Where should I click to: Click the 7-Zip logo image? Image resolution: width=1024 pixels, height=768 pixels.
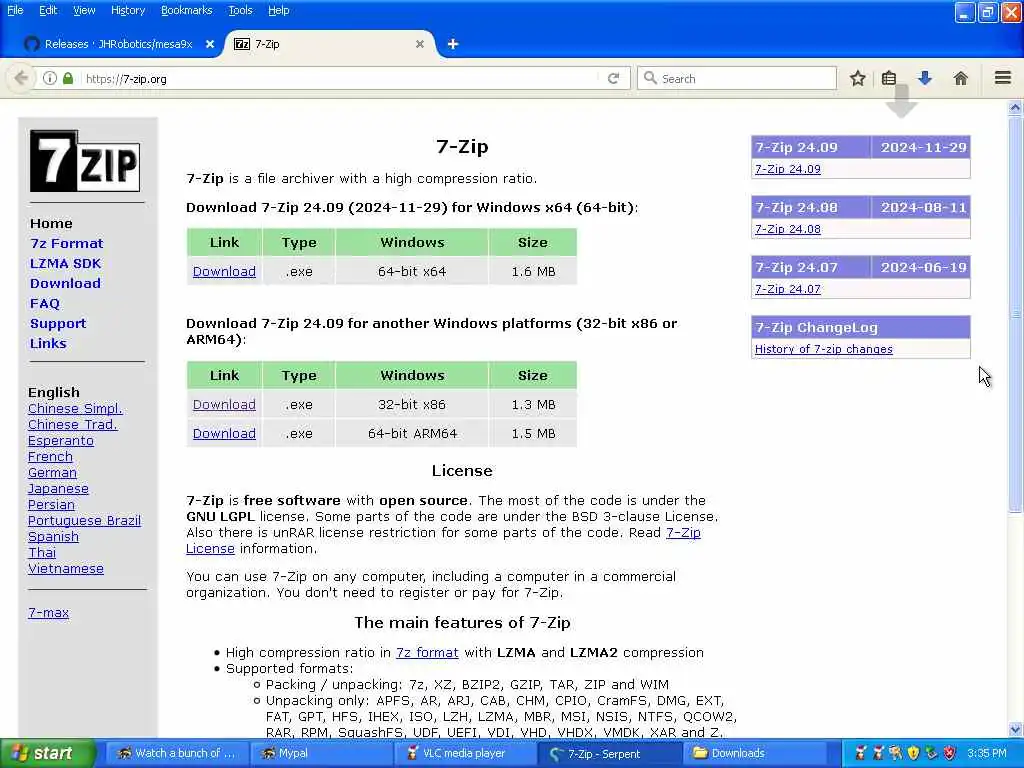pyautogui.click(x=85, y=161)
